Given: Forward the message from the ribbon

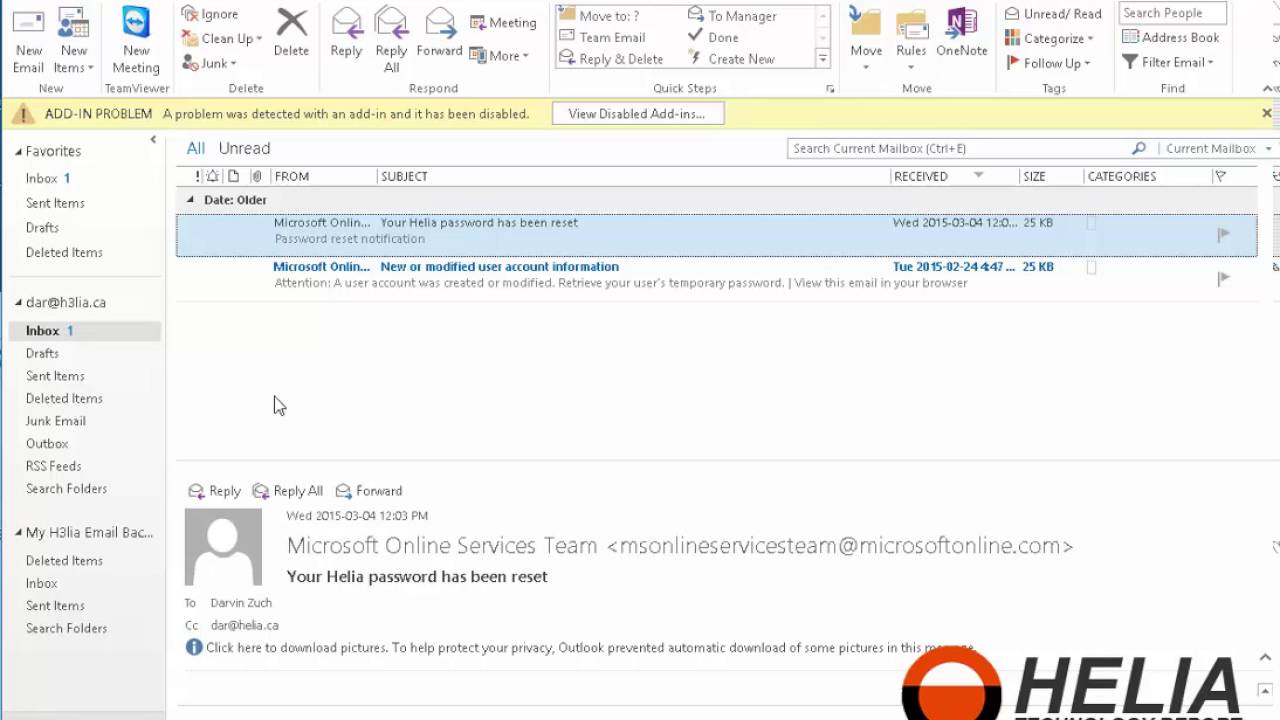Looking at the screenshot, I should pos(439,33).
